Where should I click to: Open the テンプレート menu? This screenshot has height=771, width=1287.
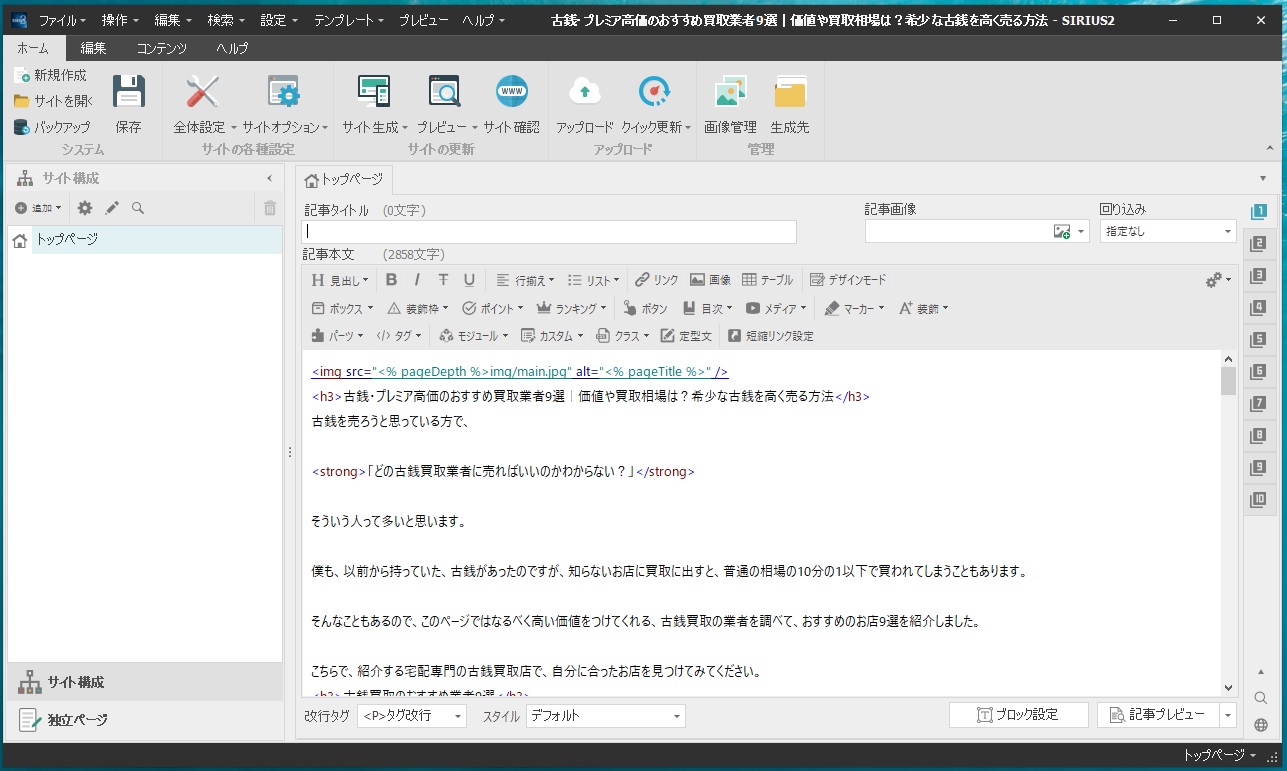click(349, 20)
